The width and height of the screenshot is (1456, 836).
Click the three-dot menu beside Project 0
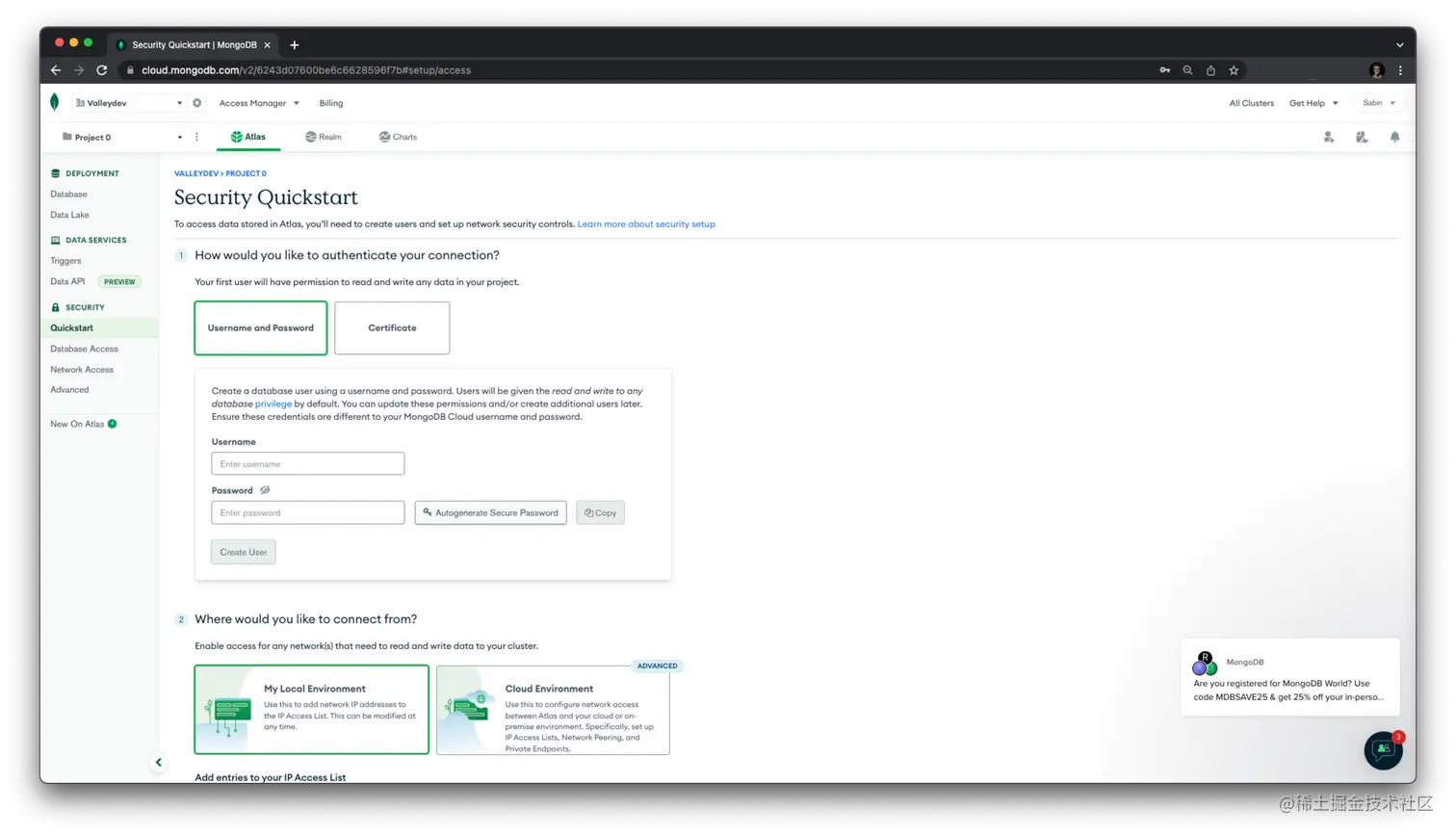196,137
